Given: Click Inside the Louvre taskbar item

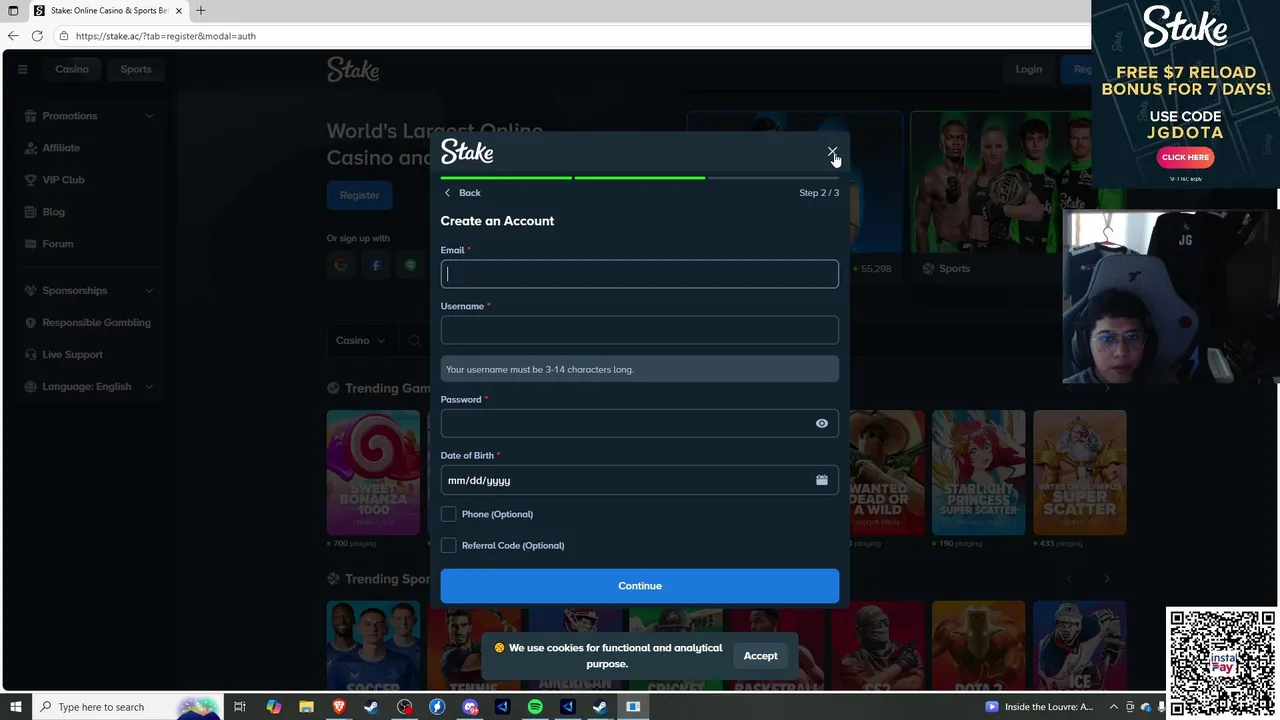Looking at the screenshot, I should point(1040,707).
